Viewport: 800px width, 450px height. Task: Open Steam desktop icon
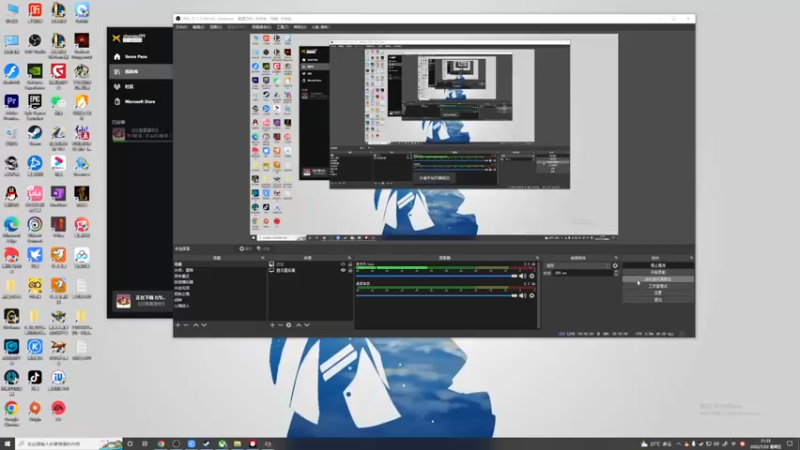(35, 136)
